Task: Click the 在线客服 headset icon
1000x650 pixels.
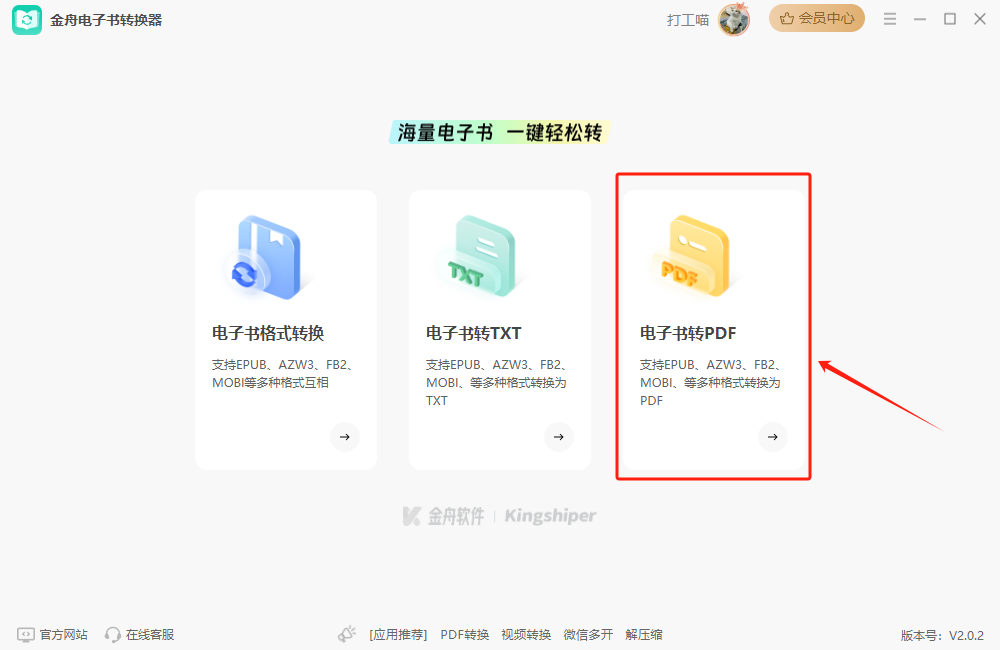Action: 113,635
